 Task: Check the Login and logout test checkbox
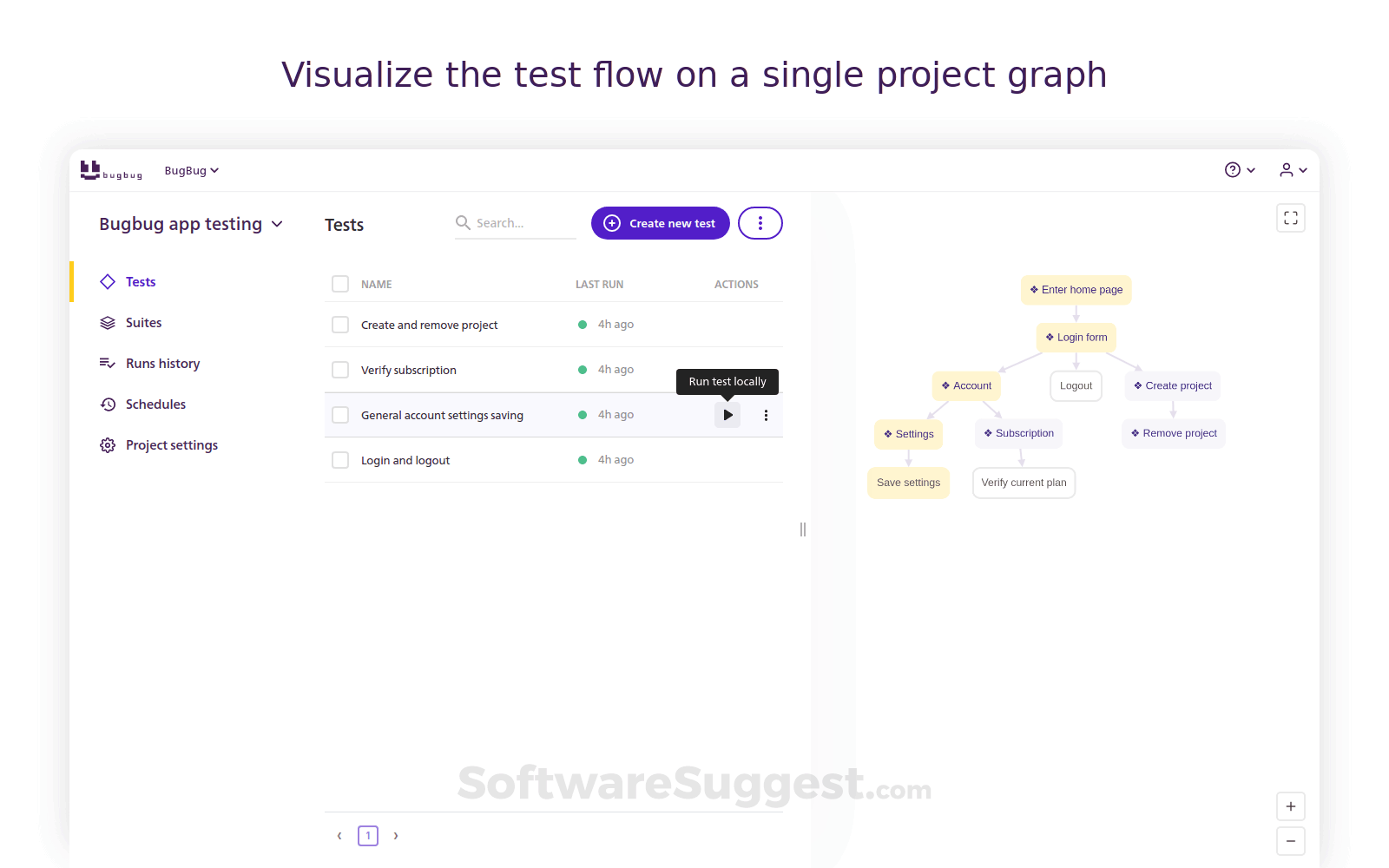point(339,459)
